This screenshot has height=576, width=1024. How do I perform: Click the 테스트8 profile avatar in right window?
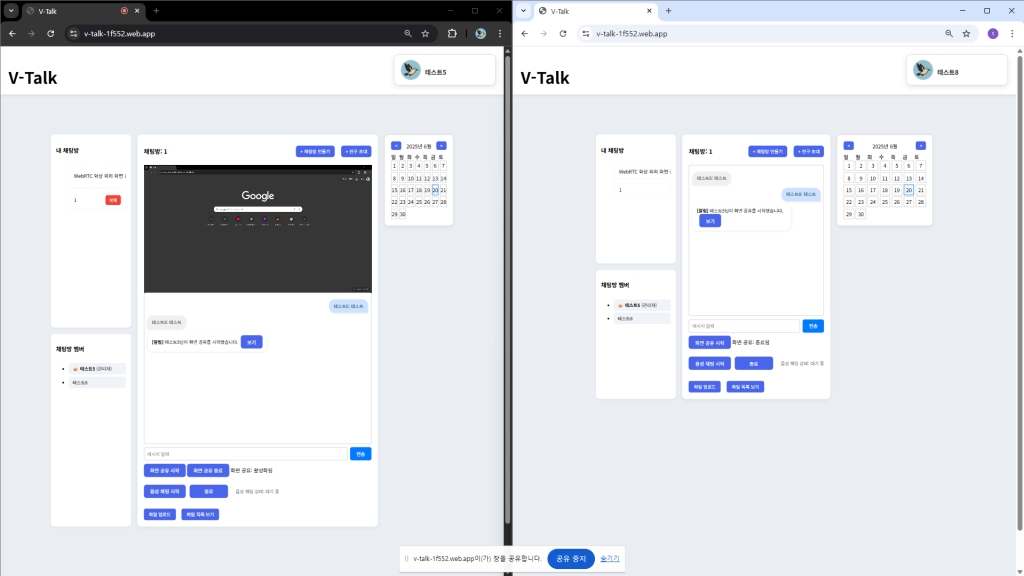(923, 70)
